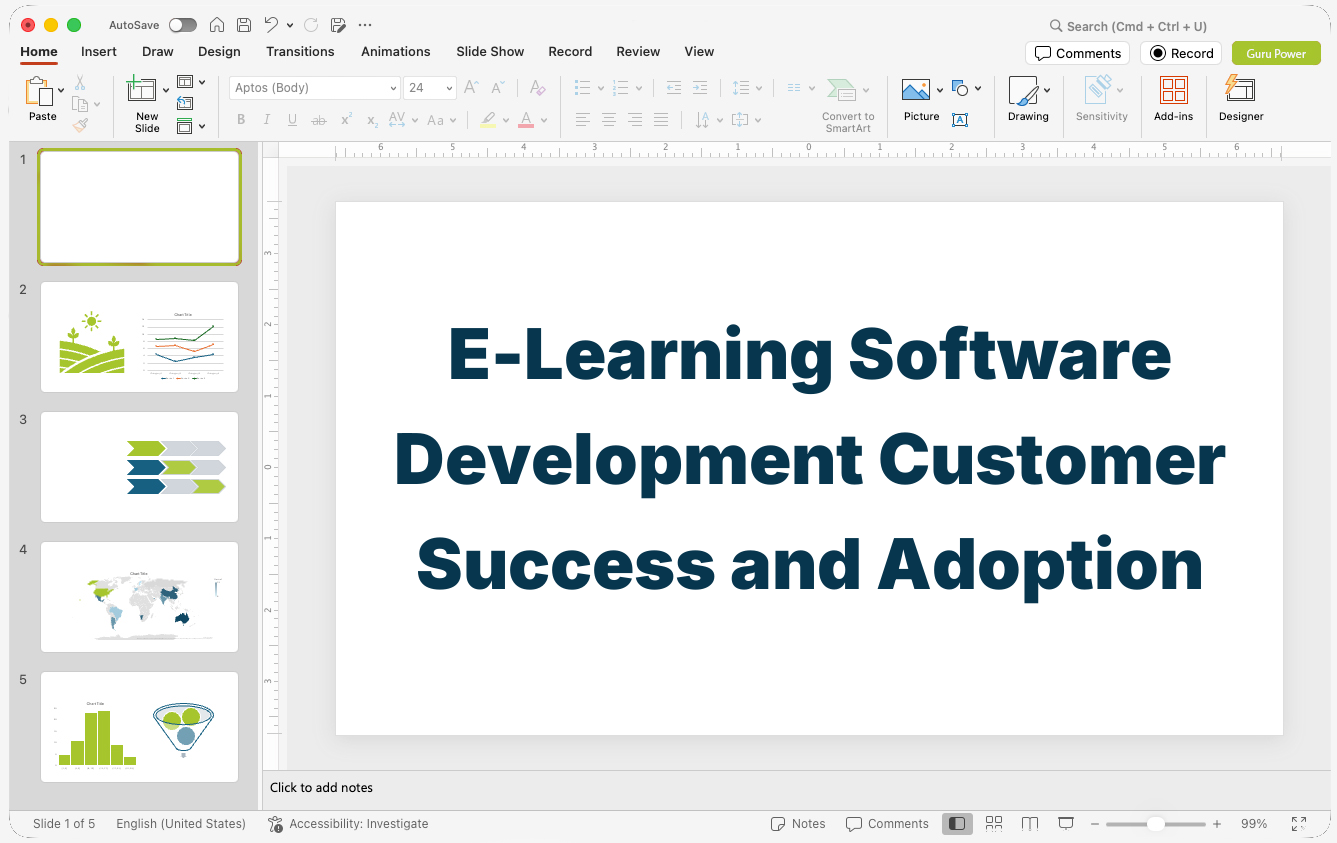Open the Change Case Aa dropdown

tap(441, 120)
